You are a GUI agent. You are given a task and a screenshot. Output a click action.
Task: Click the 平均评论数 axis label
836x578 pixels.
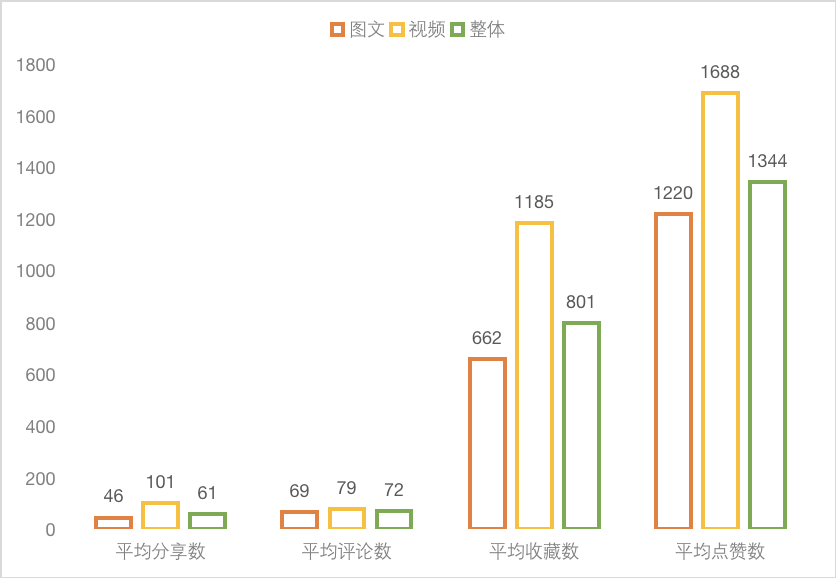pyautogui.click(x=347, y=551)
